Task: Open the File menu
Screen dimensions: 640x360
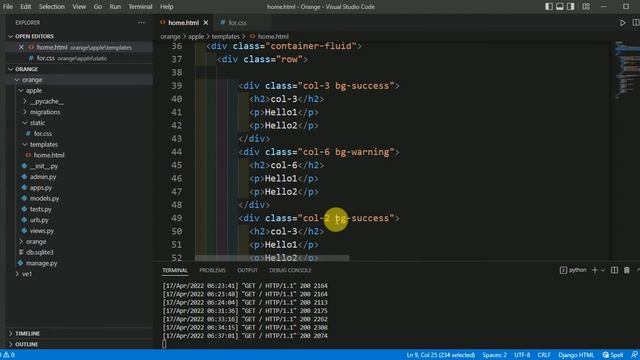Action: click(8, 7)
